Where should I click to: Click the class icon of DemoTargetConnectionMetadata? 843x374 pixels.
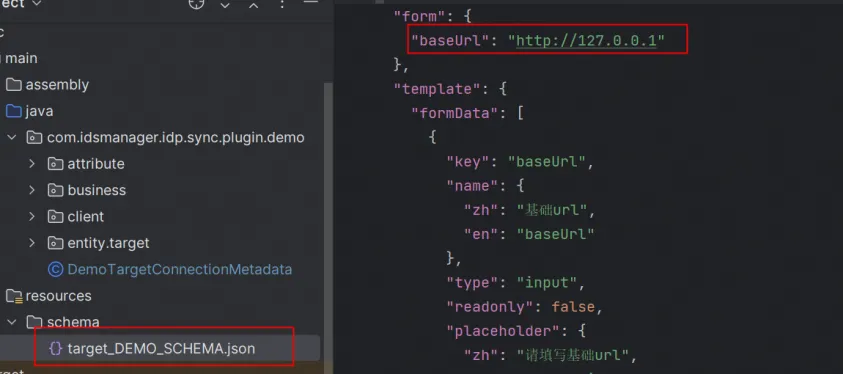pos(55,269)
